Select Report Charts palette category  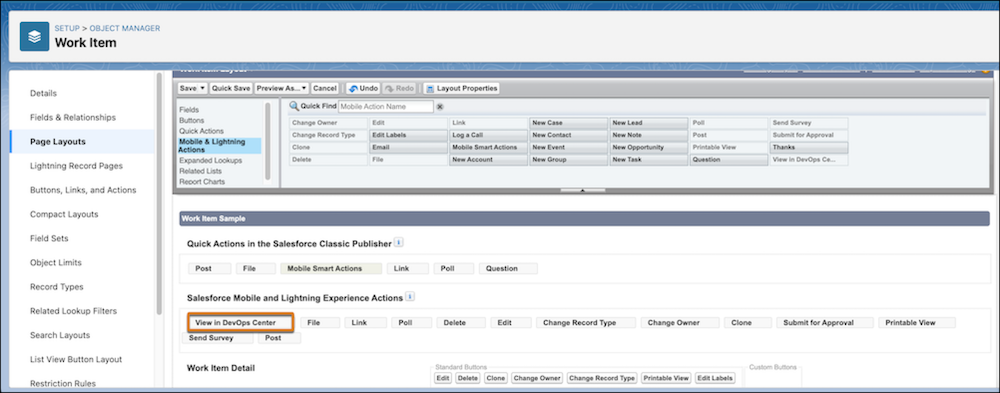point(202,181)
